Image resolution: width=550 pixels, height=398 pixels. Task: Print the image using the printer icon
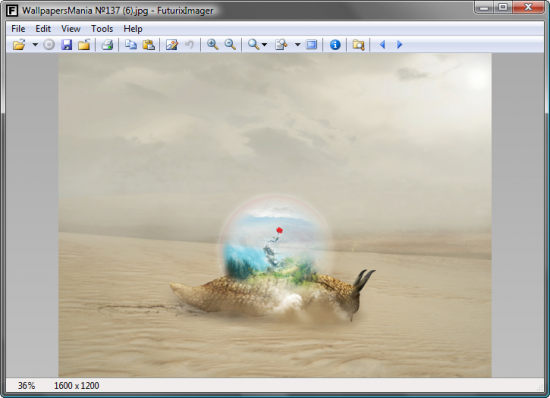coord(107,45)
